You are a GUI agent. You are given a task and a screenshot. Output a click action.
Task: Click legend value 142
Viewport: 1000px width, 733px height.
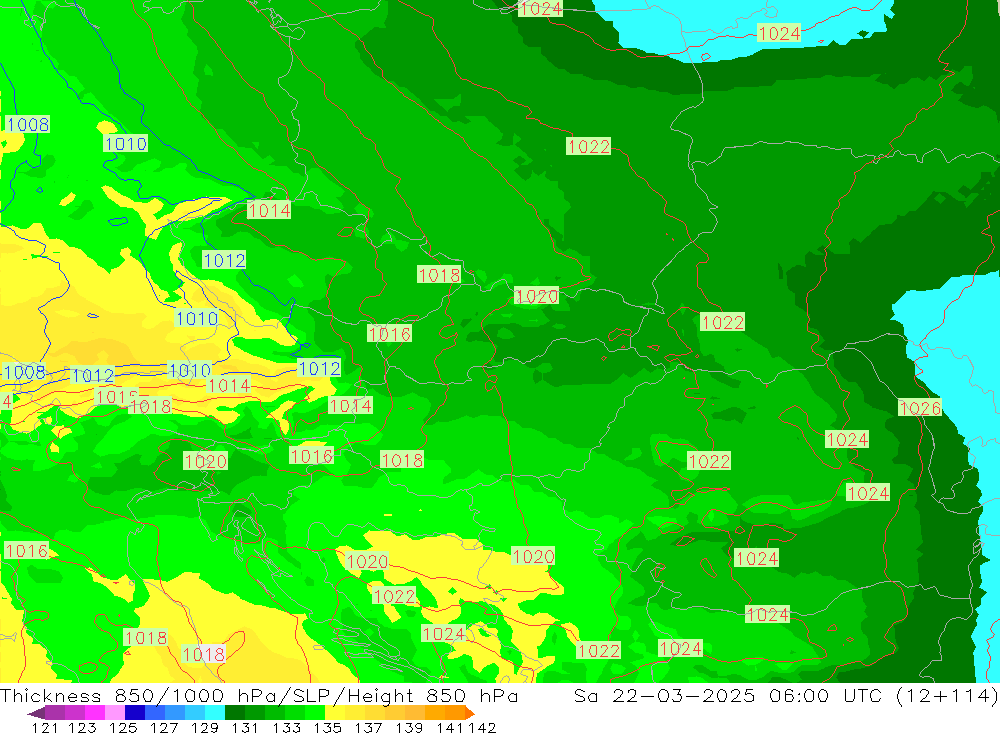tap(482, 727)
